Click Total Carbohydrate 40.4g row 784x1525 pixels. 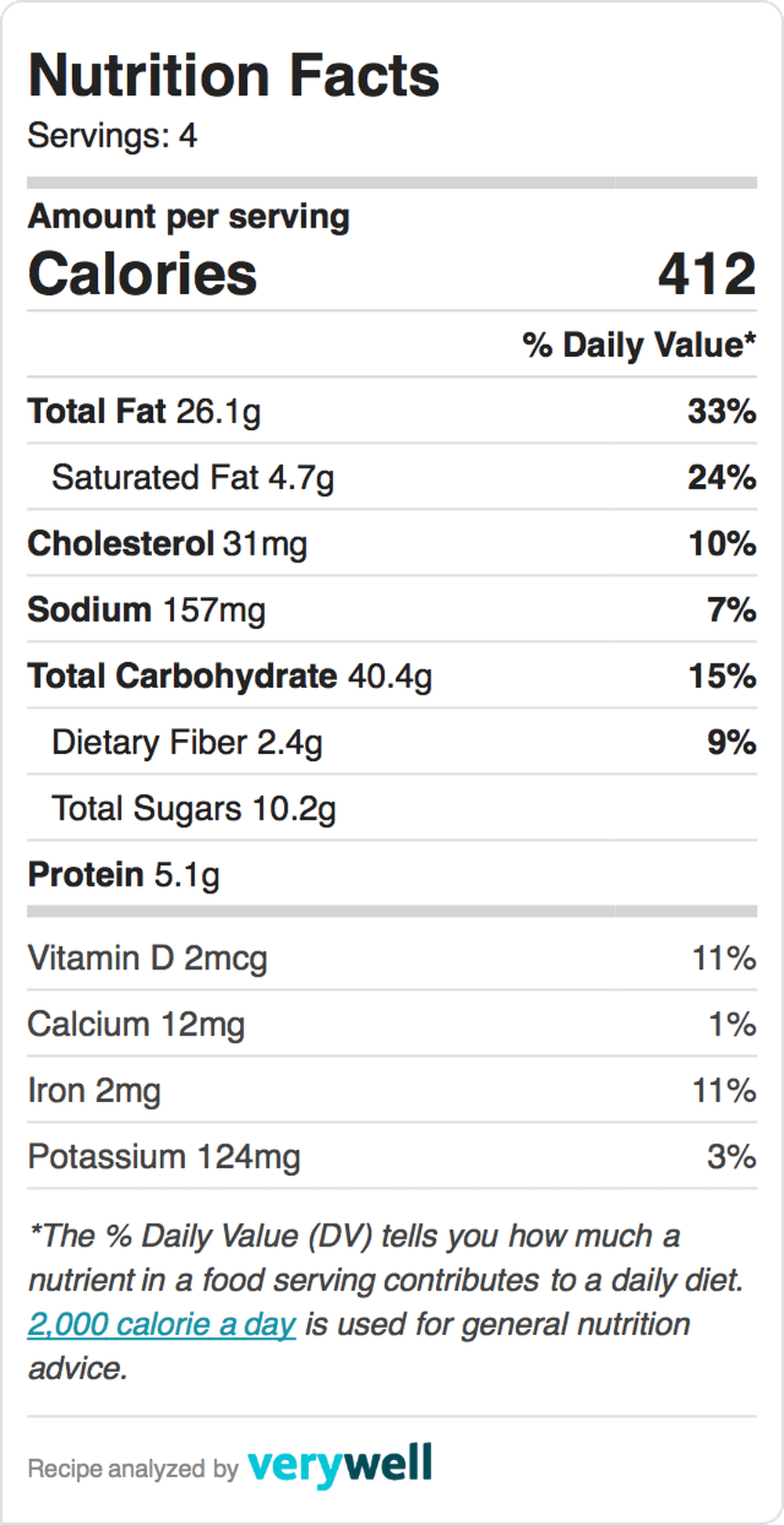click(x=392, y=675)
